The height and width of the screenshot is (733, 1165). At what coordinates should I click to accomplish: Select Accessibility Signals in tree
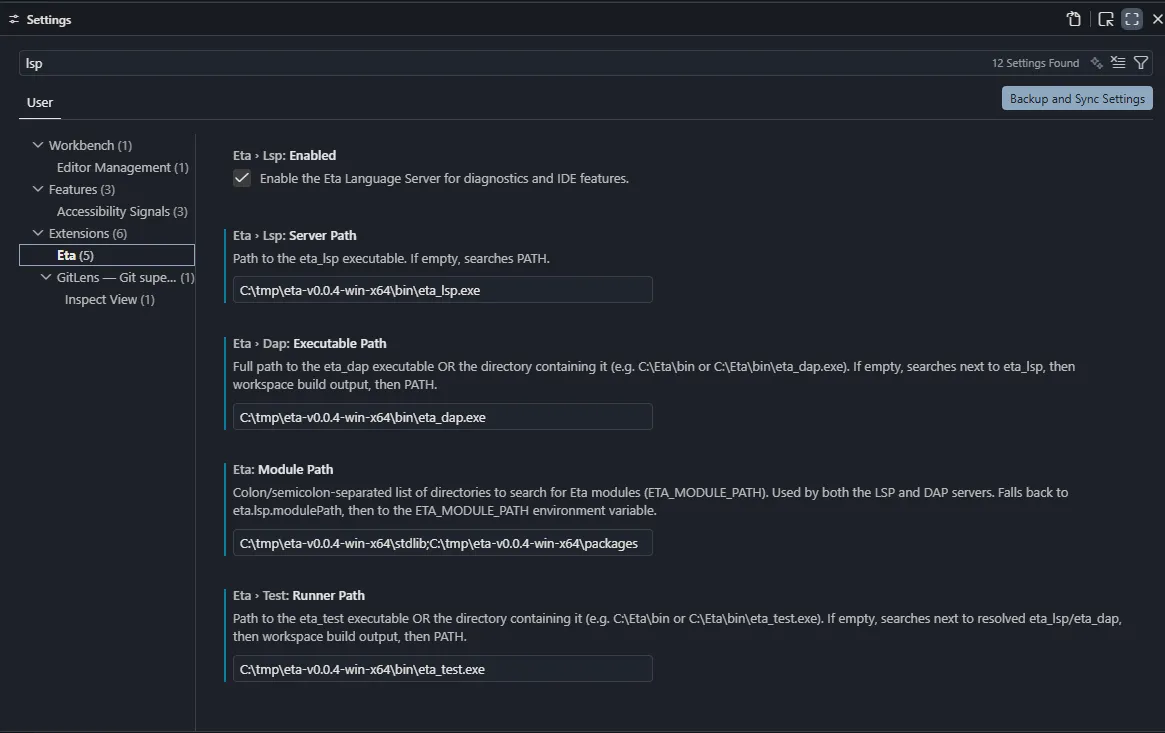point(122,212)
